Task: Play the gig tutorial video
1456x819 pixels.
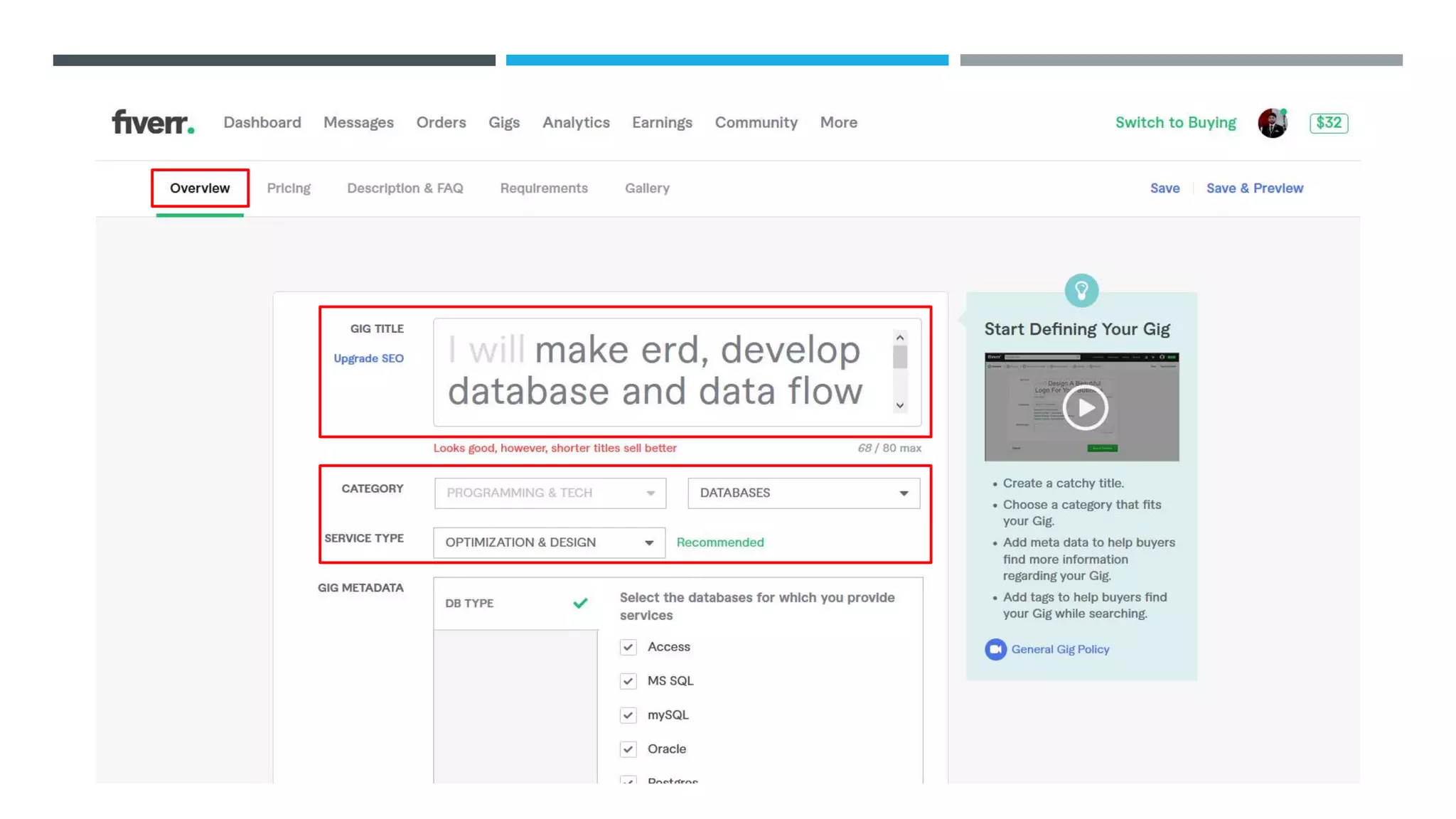Action: click(x=1084, y=408)
